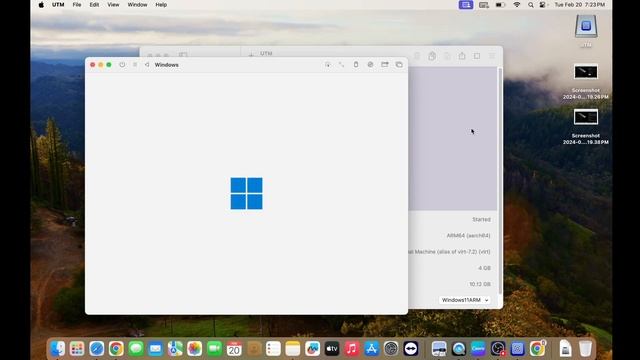
Task: Click the trash icon in UTM main window toolbar
Action: [x=417, y=56]
